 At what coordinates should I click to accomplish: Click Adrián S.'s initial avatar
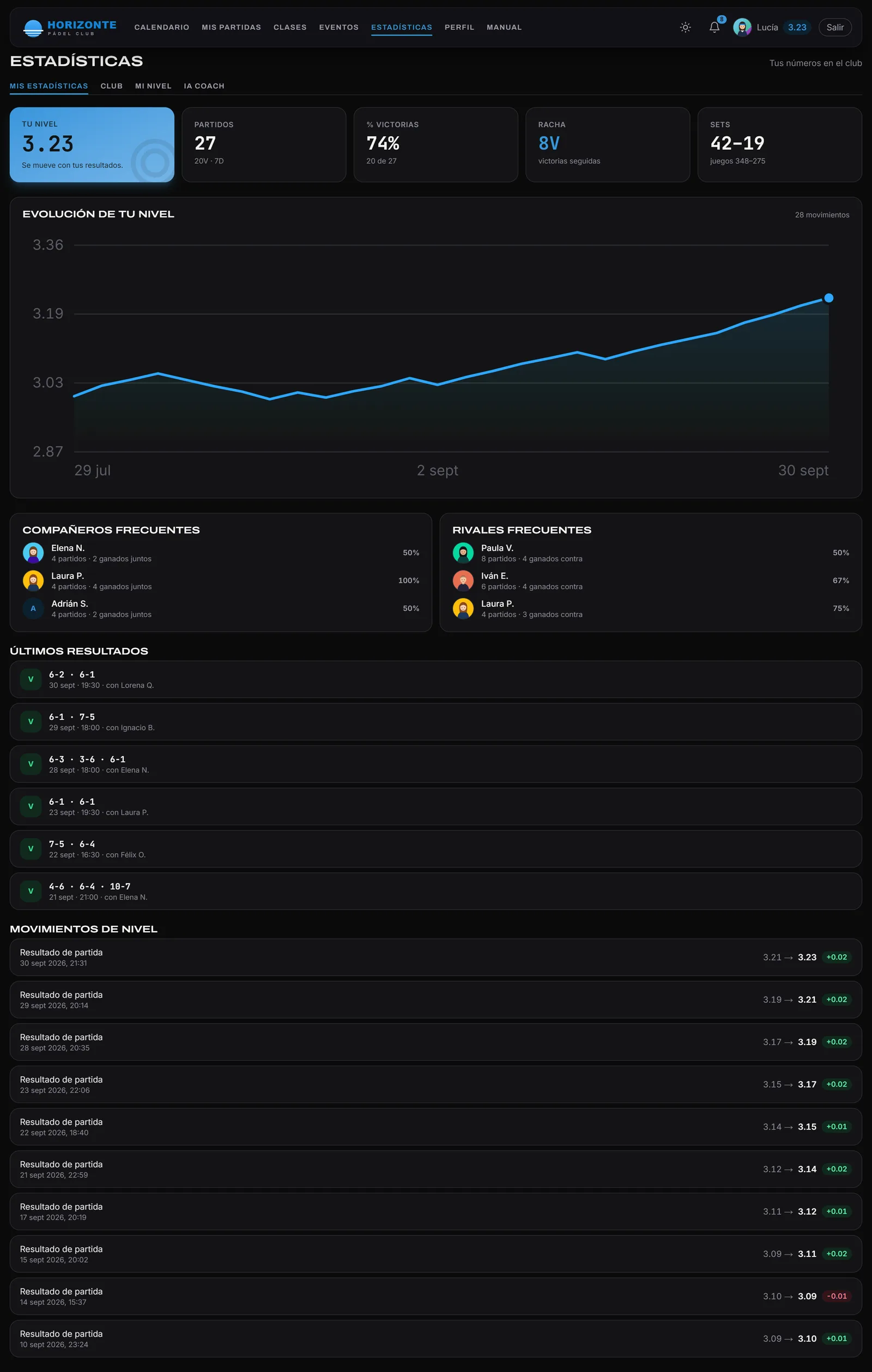(x=33, y=609)
